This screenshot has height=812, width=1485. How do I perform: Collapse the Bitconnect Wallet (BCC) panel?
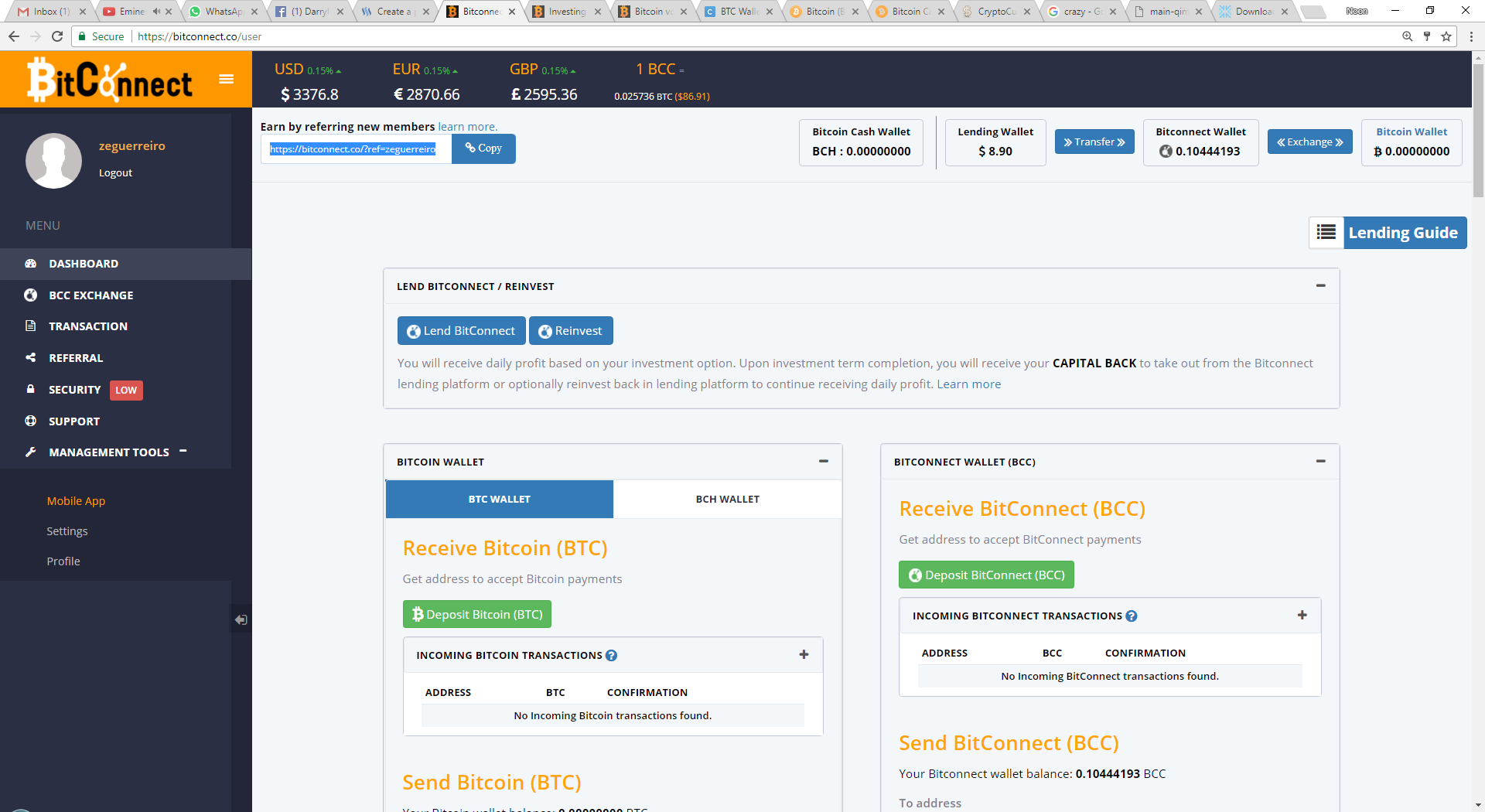pos(1321,462)
